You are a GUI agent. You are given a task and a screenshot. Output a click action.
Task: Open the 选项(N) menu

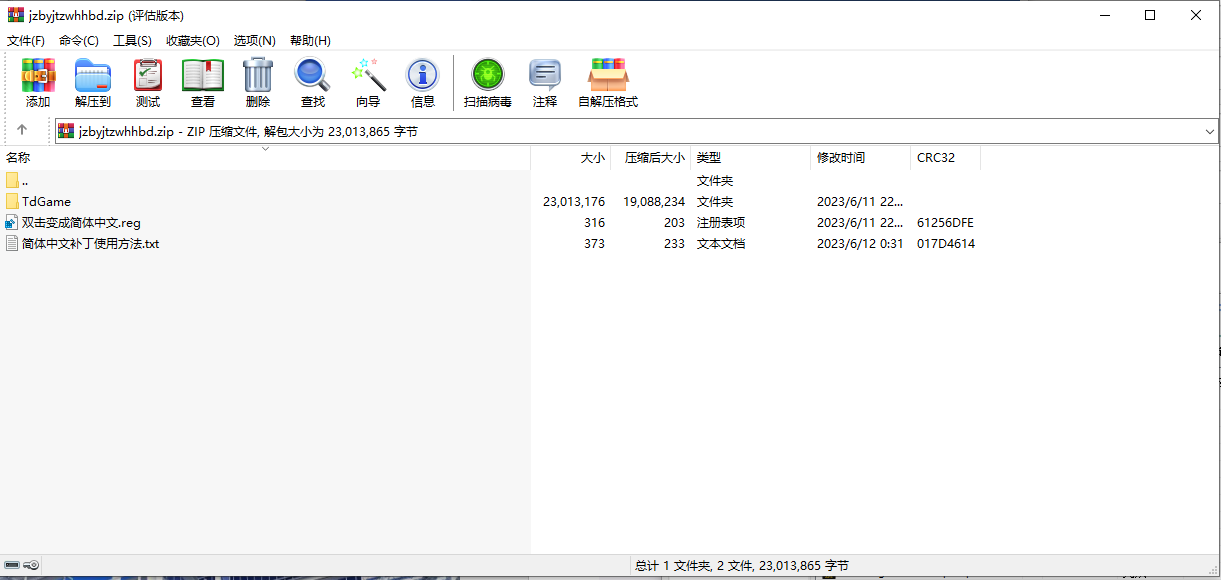coord(255,40)
